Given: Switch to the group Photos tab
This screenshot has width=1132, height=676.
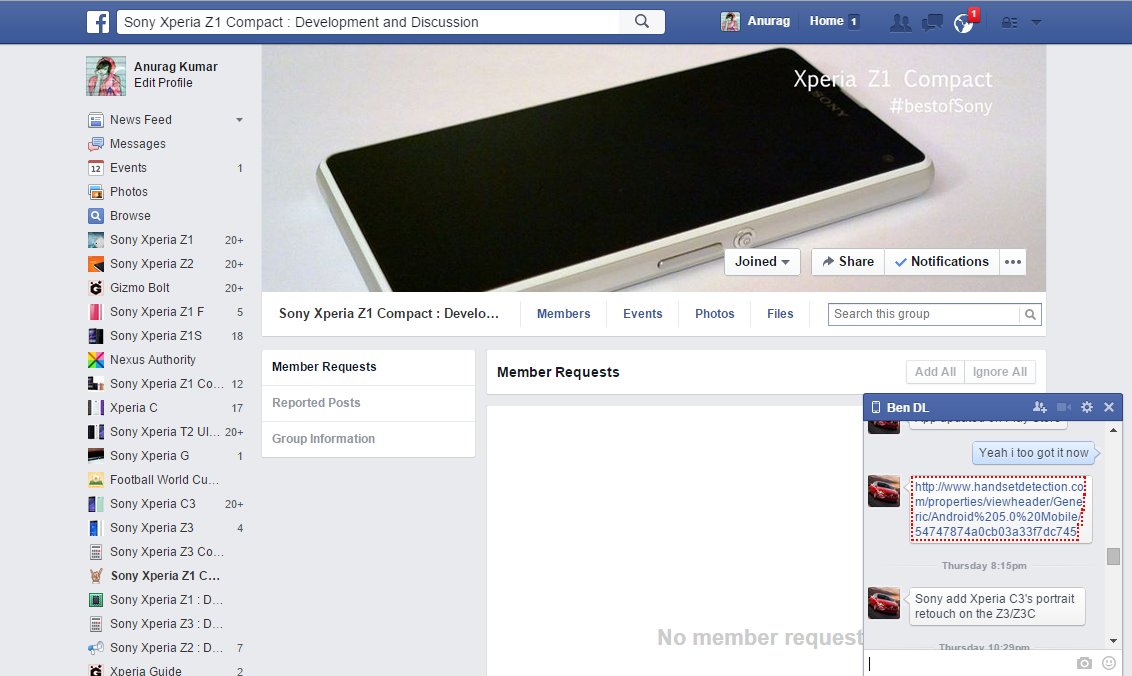Looking at the screenshot, I should pos(715,313).
